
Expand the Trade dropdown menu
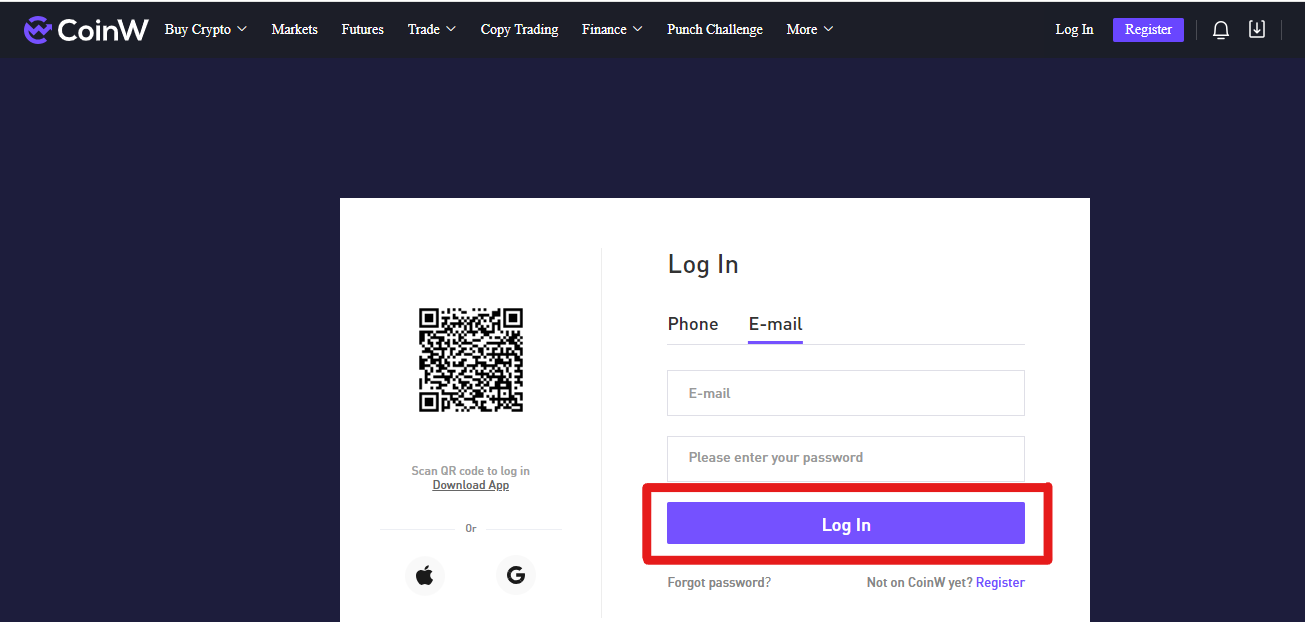[x=432, y=29]
